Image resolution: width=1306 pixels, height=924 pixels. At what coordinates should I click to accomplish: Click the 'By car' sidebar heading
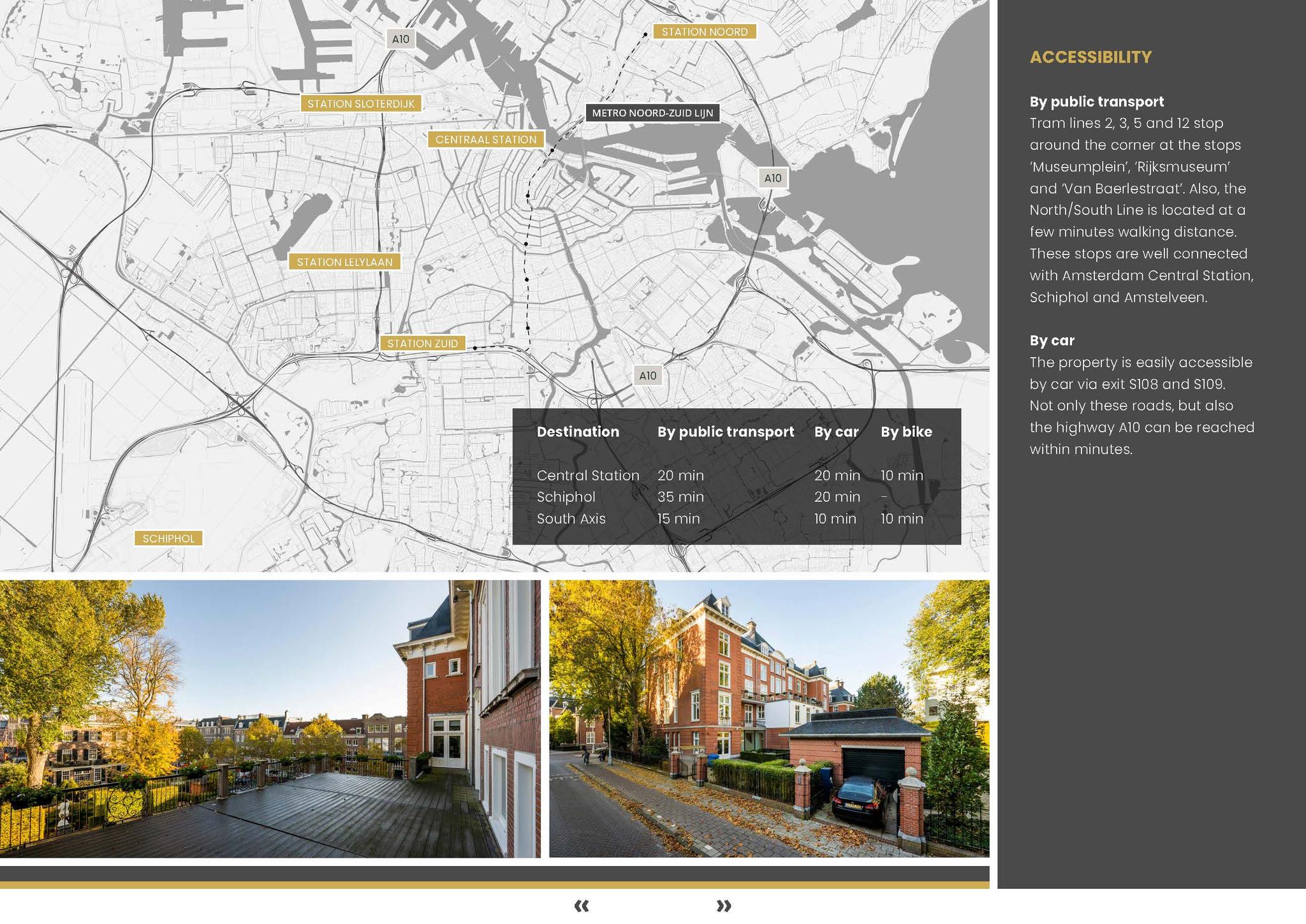[1052, 341]
